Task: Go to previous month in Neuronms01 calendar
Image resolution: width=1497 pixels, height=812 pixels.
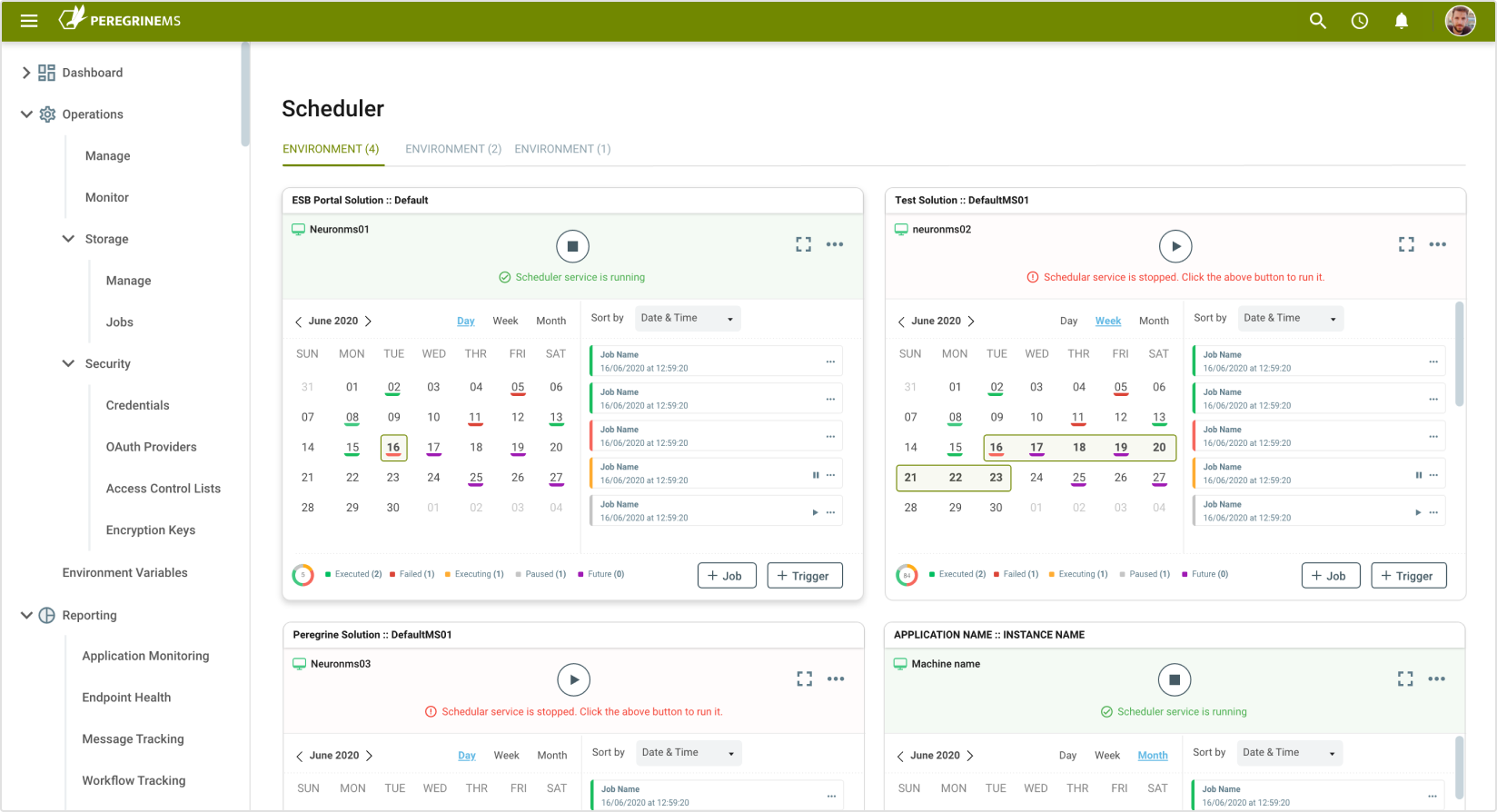Action: coord(298,322)
